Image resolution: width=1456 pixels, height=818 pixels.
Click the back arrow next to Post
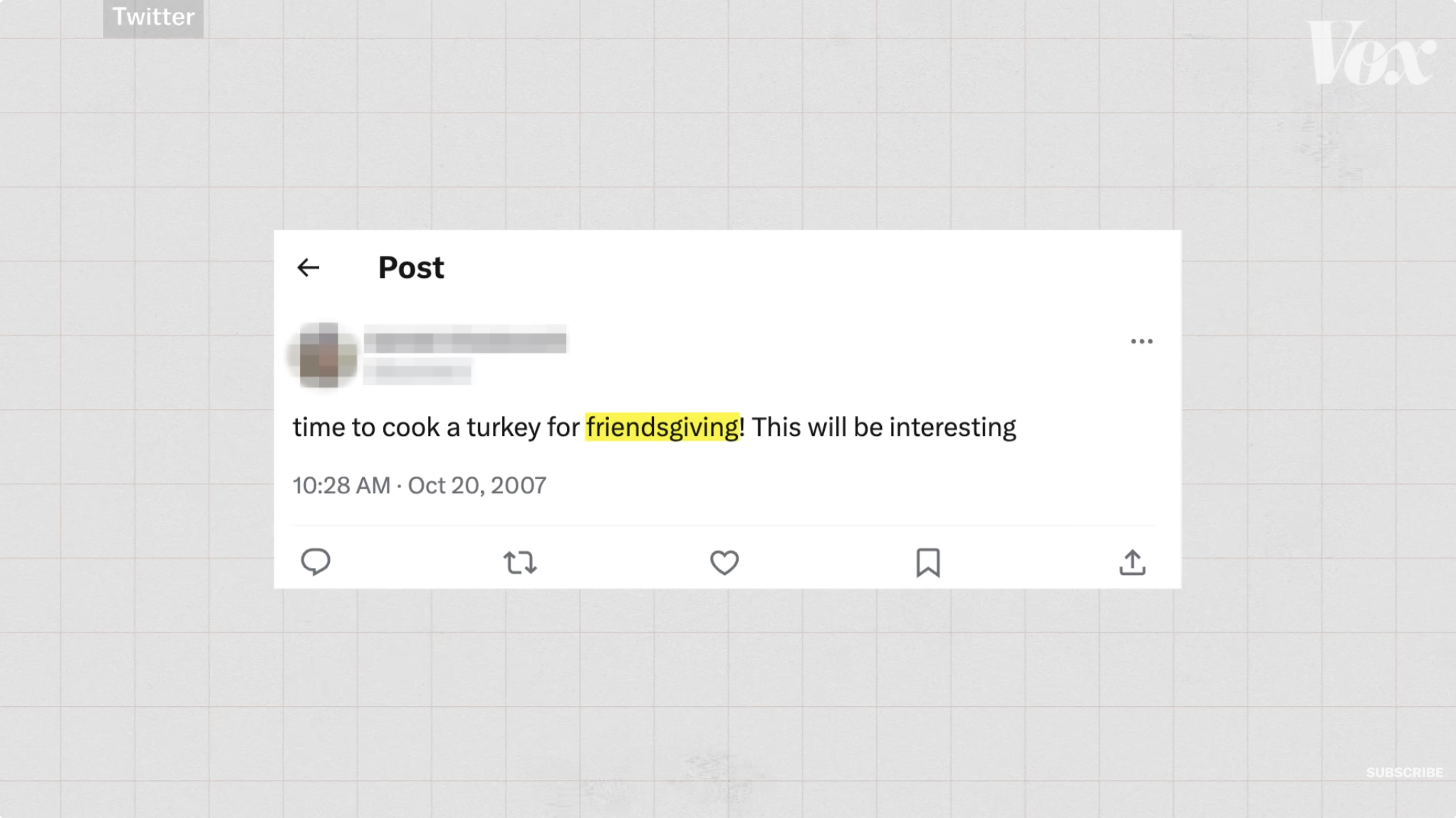pos(308,267)
